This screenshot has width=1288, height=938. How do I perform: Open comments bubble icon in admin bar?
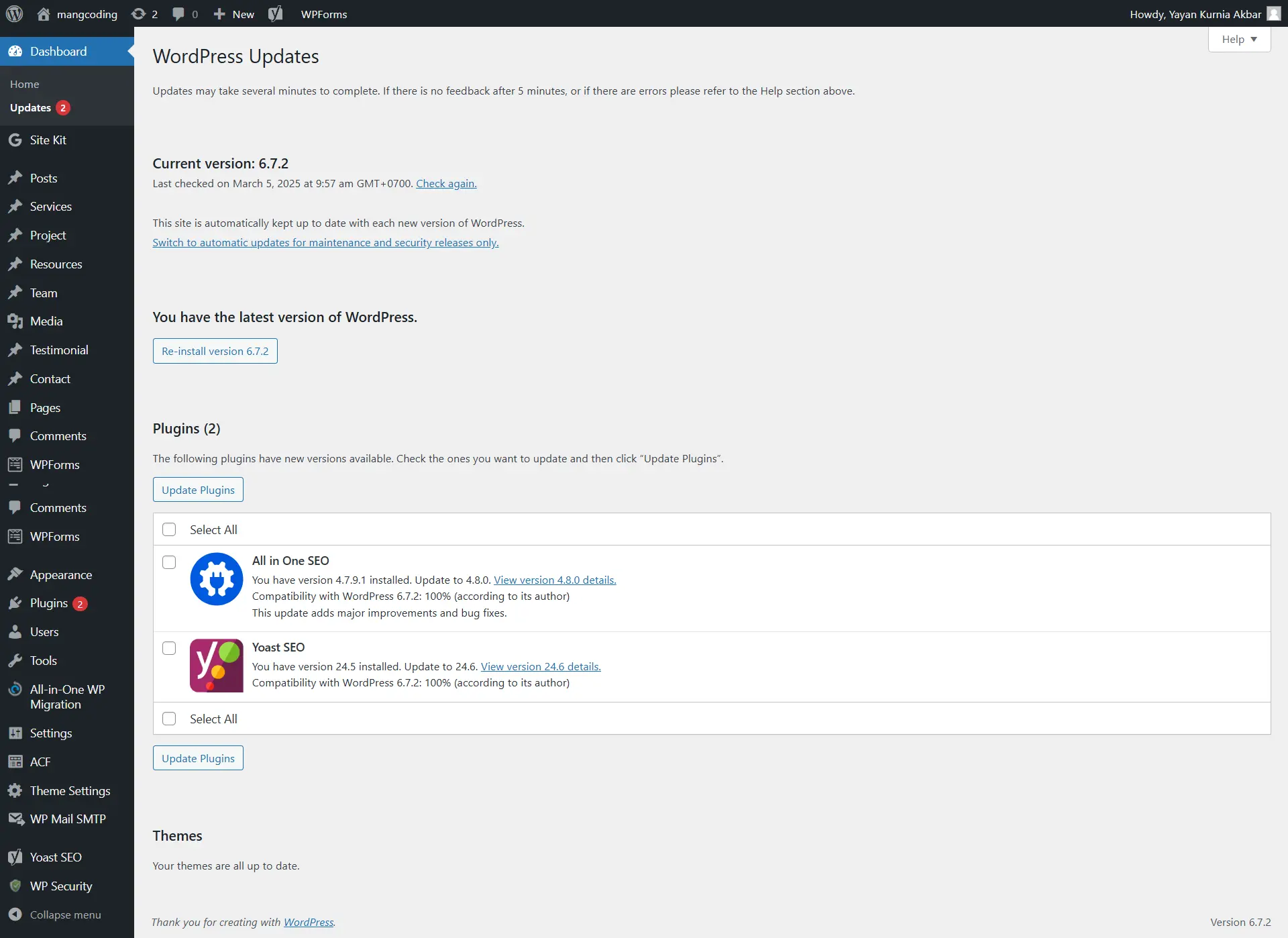[x=178, y=14]
